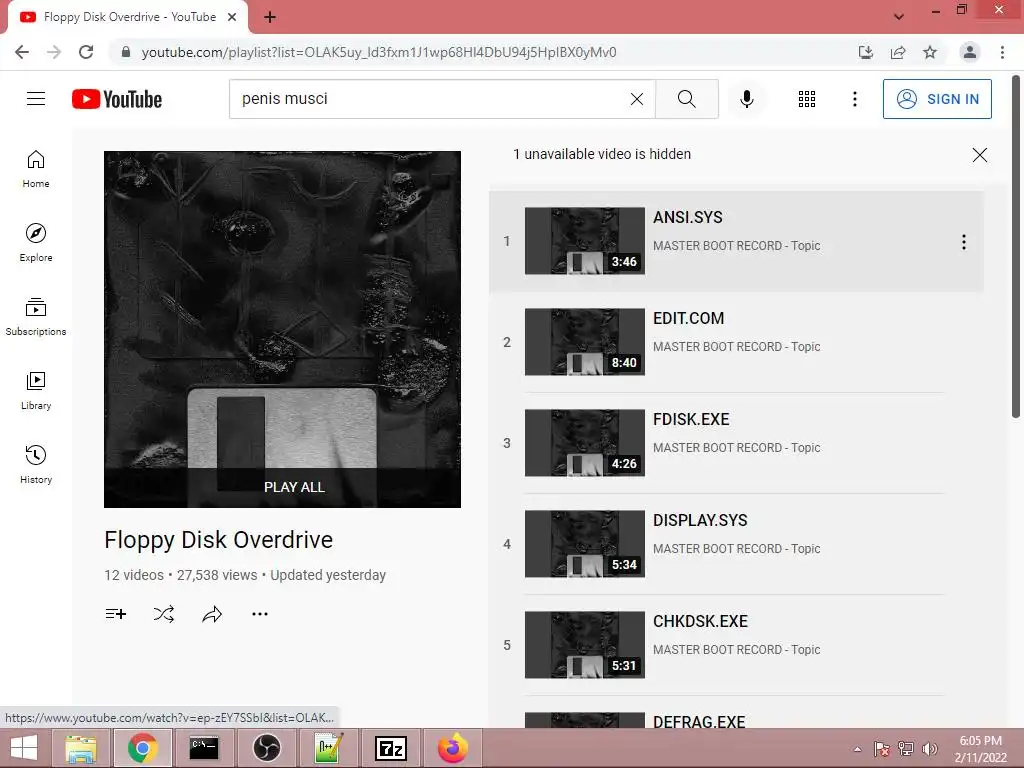Open a new browser tab
This screenshot has height=768, width=1024.
pos(270,18)
